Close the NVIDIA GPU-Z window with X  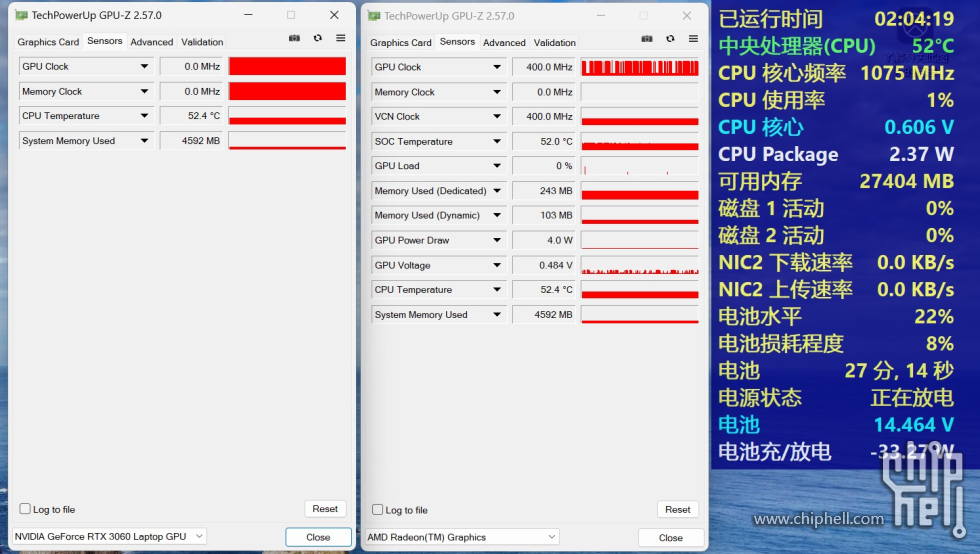(334, 15)
